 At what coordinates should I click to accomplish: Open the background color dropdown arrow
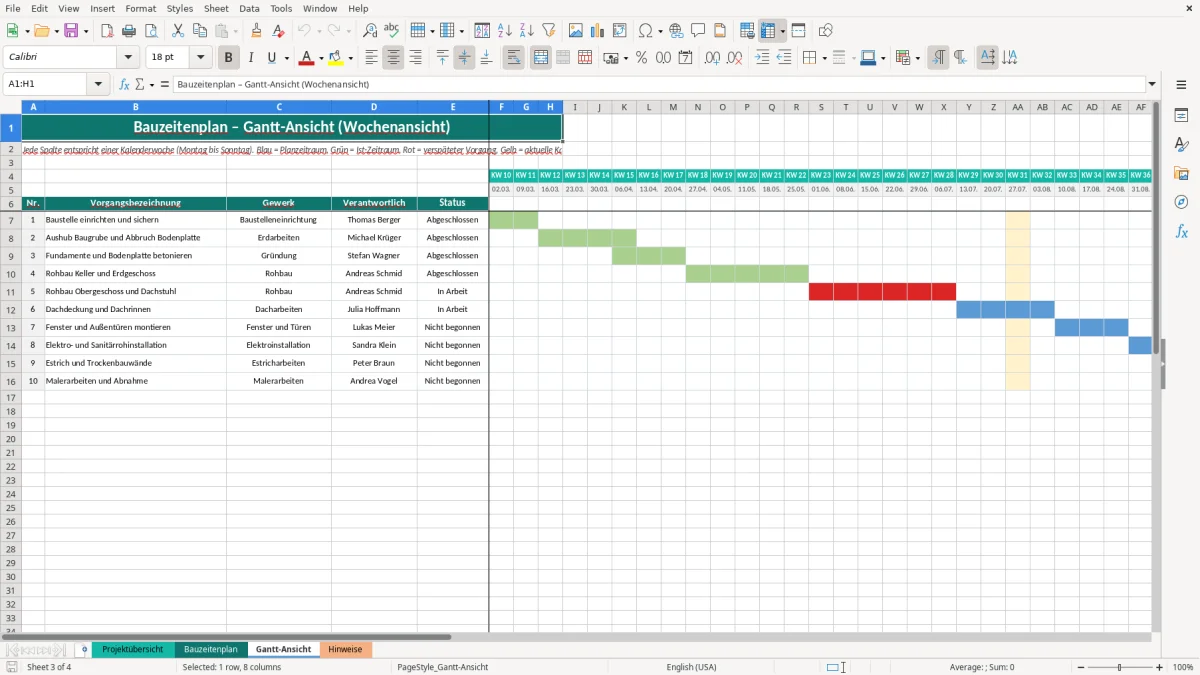pos(350,58)
